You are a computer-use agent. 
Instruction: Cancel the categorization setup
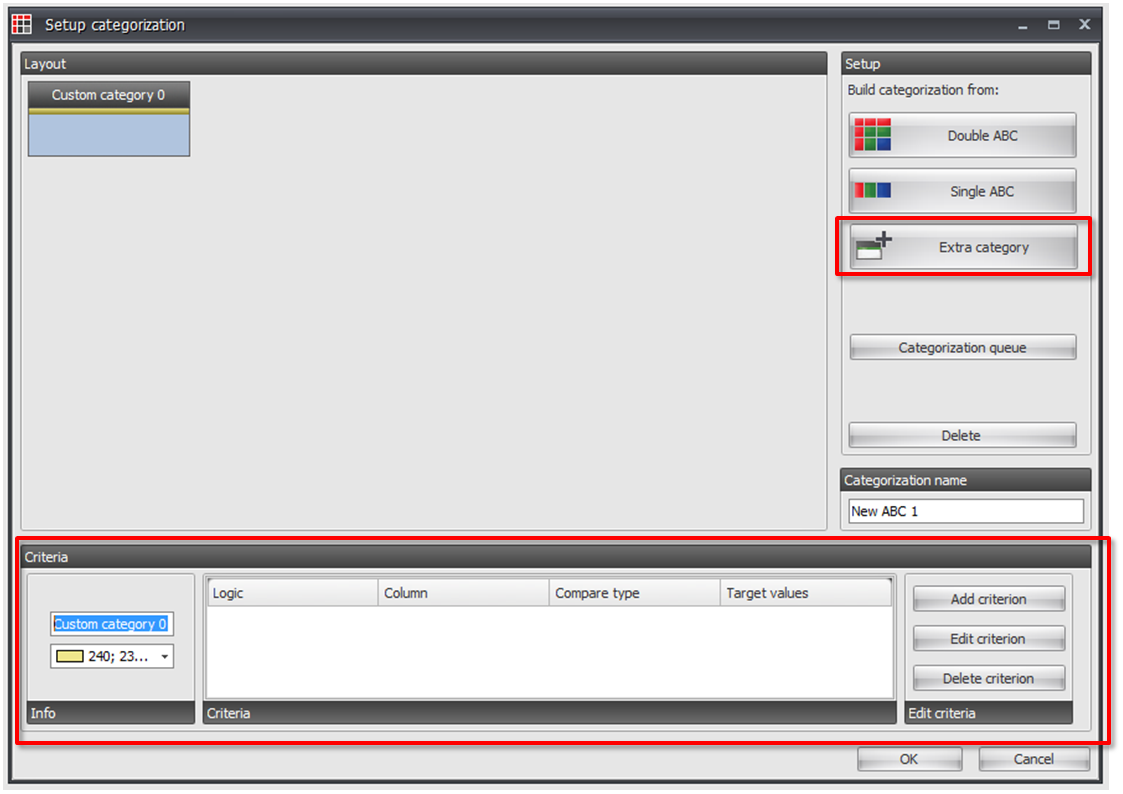(x=1033, y=759)
